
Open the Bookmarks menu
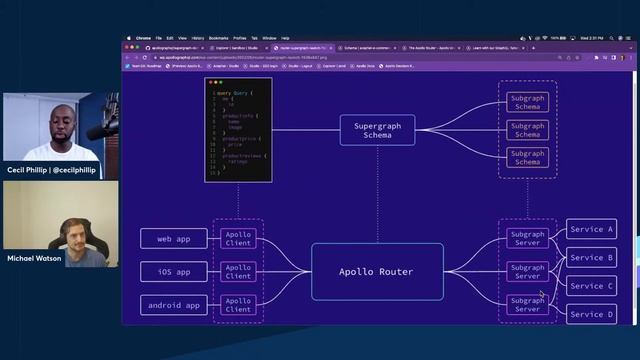tap(218, 38)
